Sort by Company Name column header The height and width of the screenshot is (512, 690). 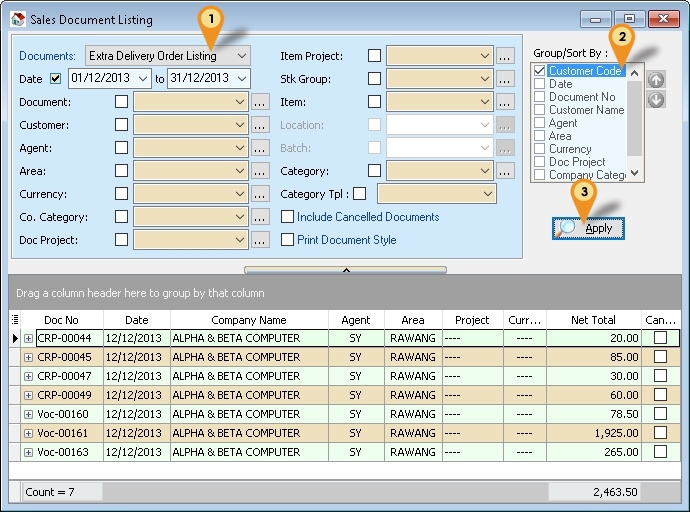[249, 320]
